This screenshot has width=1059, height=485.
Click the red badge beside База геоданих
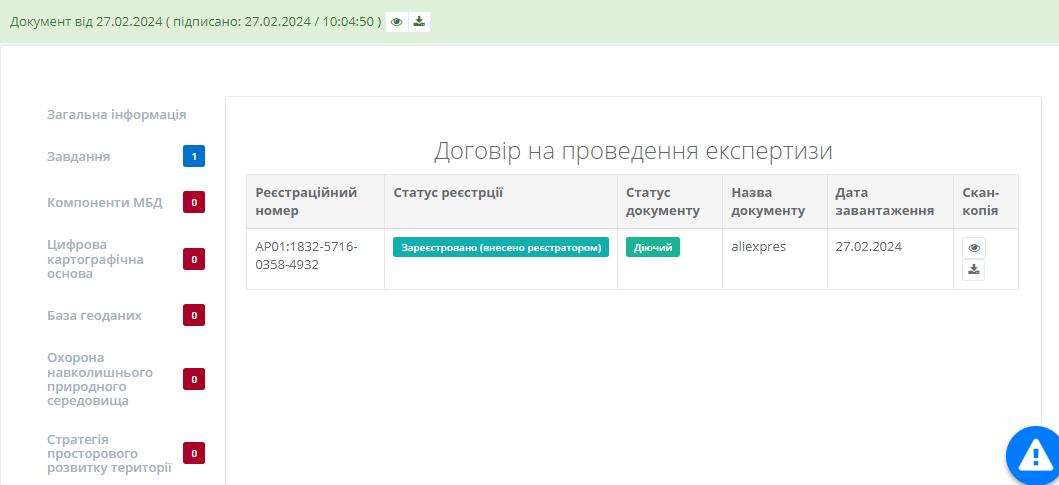pos(194,316)
